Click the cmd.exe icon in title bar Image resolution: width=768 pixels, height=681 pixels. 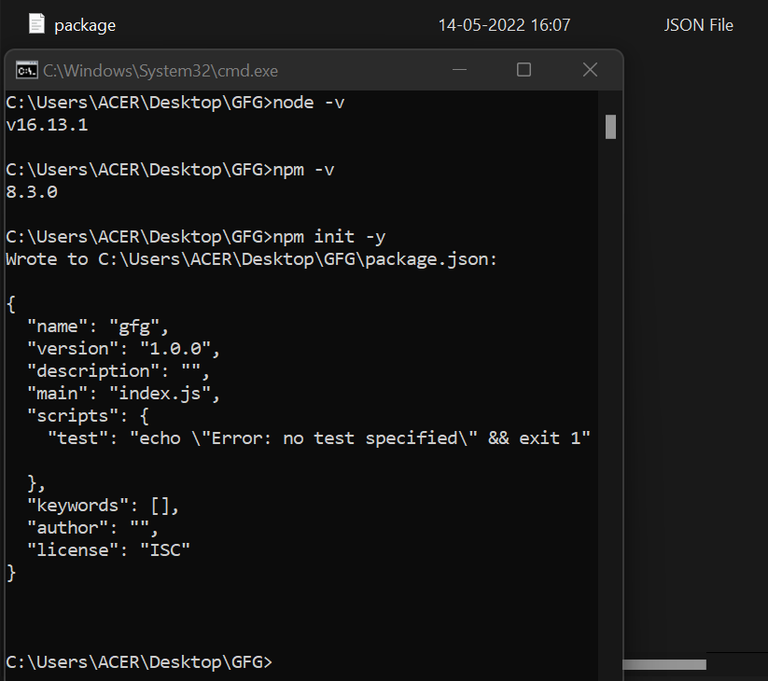(x=27, y=70)
